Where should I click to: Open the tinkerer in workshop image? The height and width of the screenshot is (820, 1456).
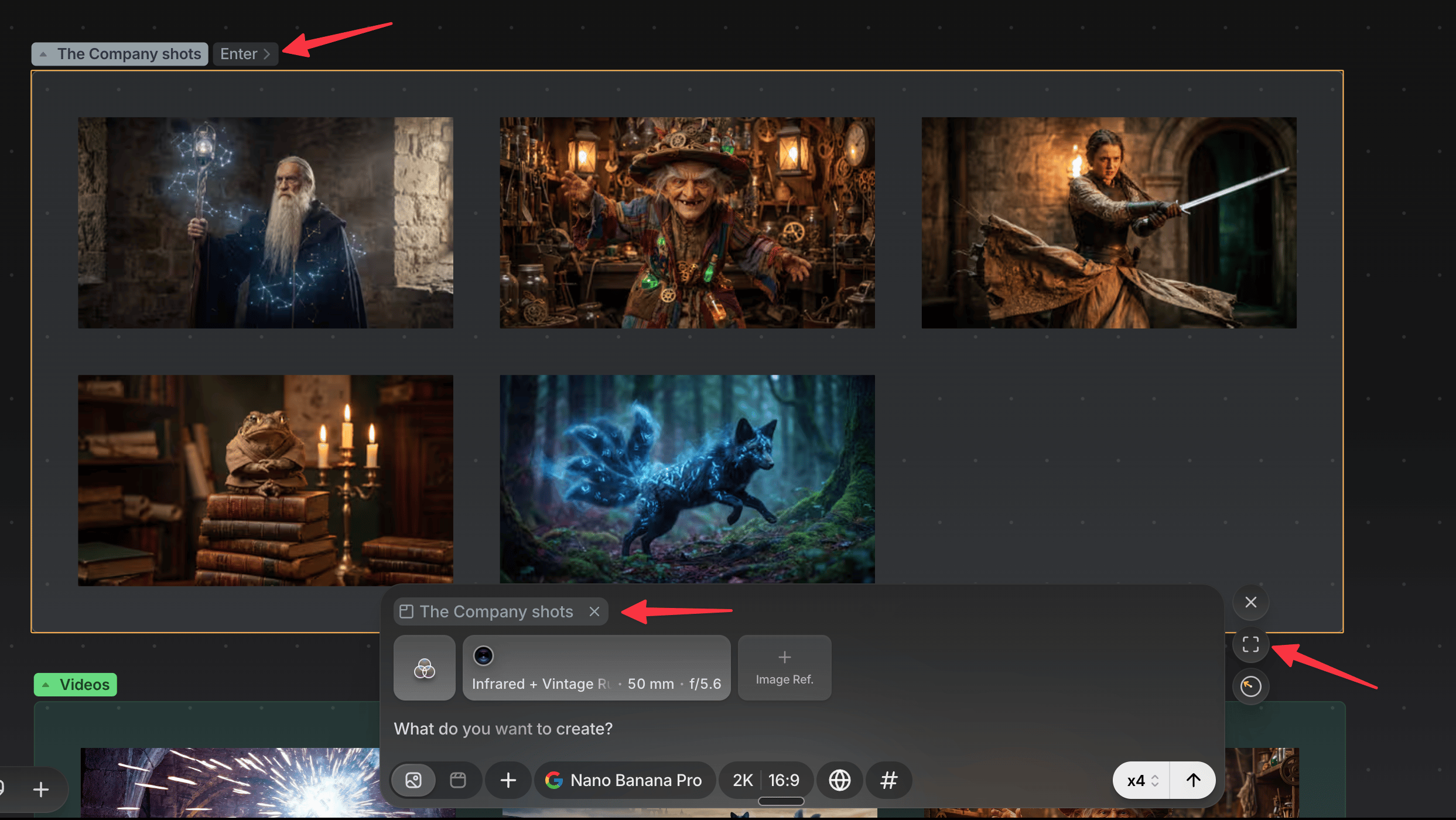pos(687,223)
